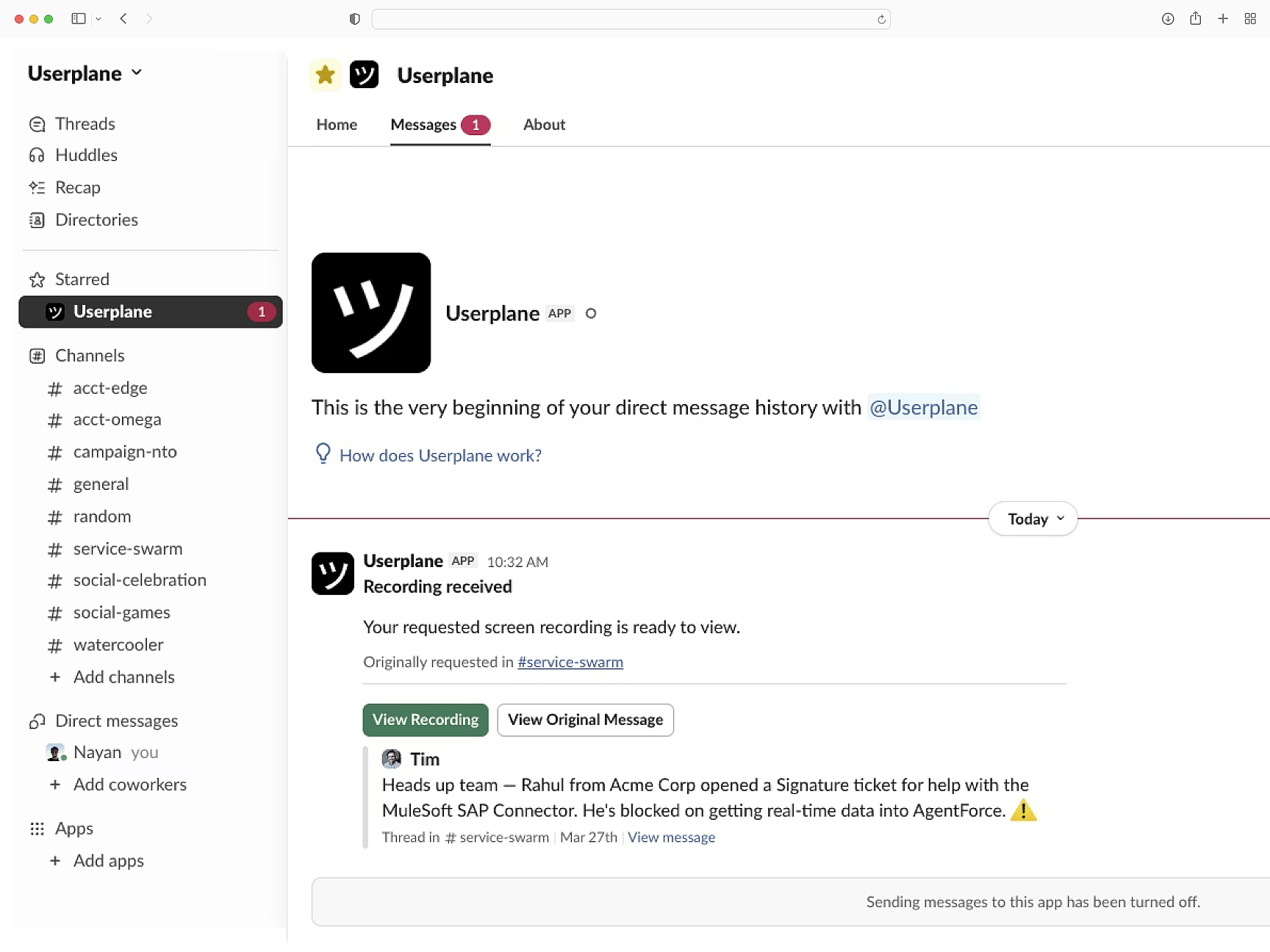Click Tim's avatar in the thread preview
Screen dimensions: 1270x952
tap(393, 758)
